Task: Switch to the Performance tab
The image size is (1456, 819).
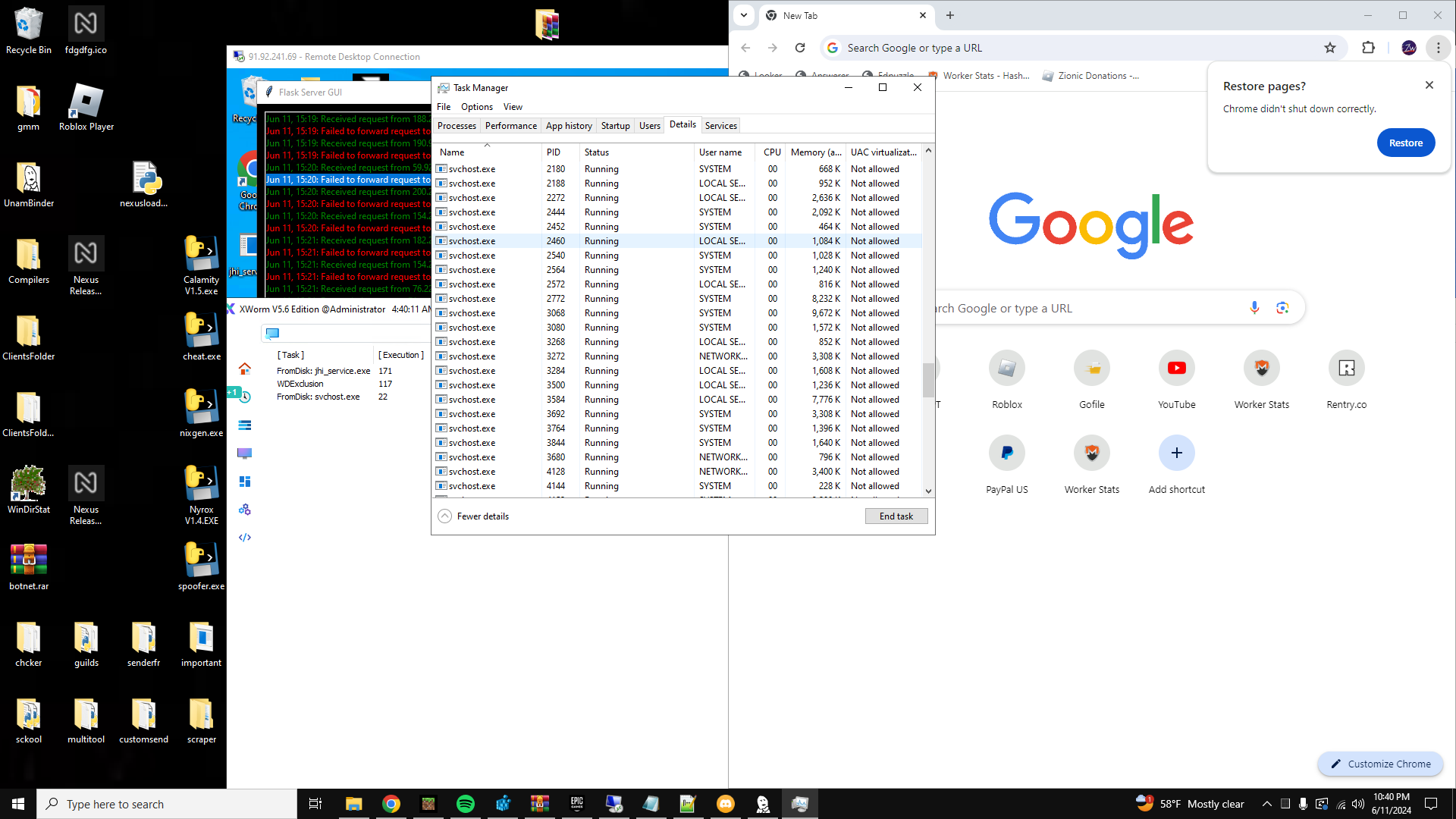Action: (x=510, y=126)
